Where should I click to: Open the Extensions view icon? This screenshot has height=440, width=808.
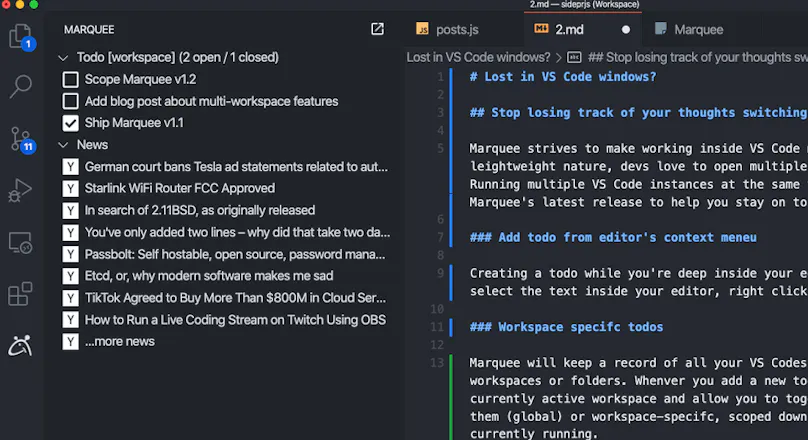click(x=21, y=294)
